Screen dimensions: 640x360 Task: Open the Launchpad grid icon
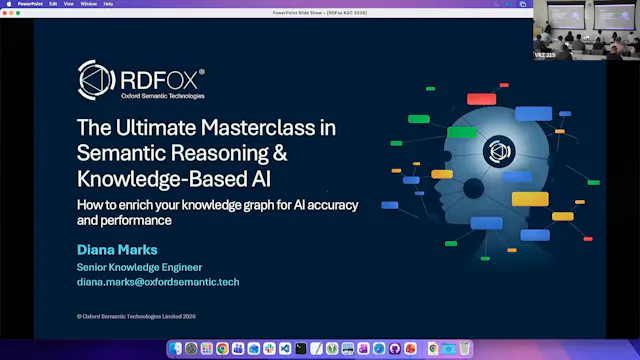(207, 349)
